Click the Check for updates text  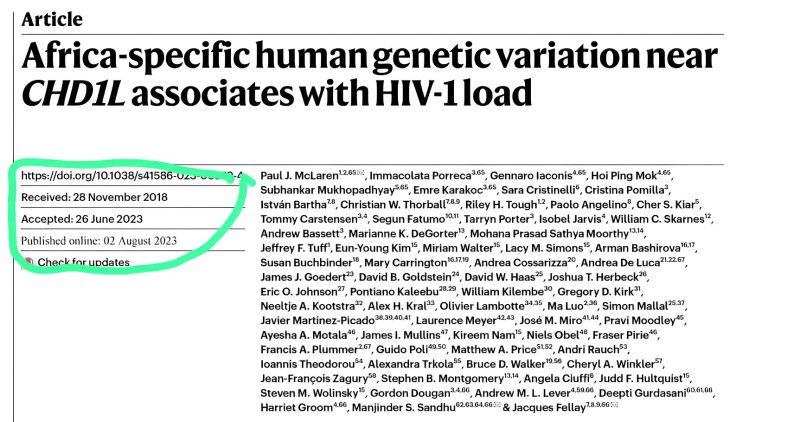click(x=86, y=263)
